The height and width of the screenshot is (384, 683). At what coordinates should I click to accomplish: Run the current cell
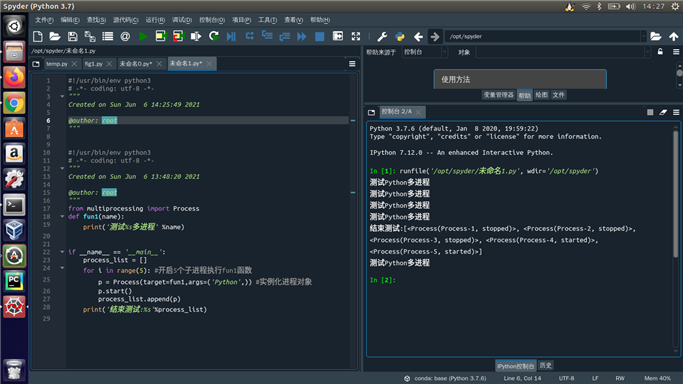(161, 37)
